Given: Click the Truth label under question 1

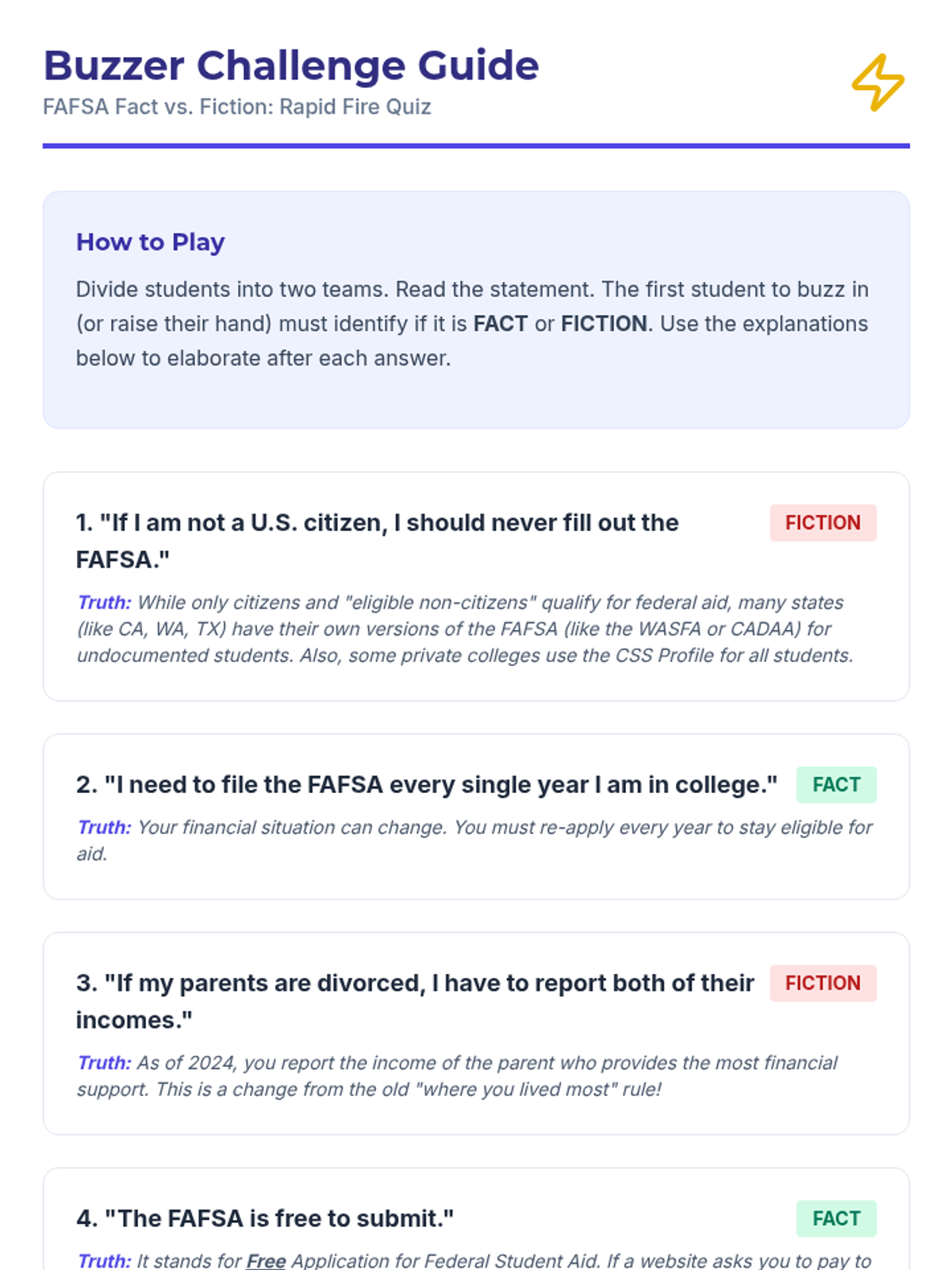Looking at the screenshot, I should pos(104,602).
